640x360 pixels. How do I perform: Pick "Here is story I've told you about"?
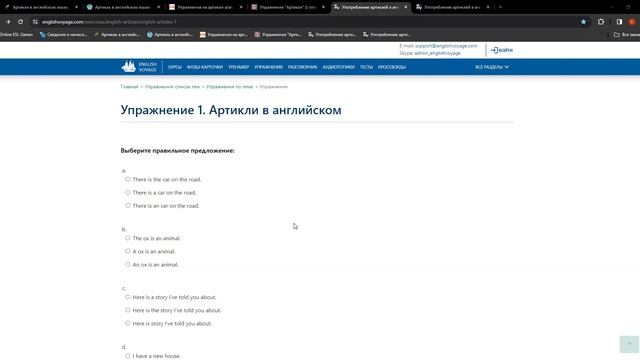point(128,323)
